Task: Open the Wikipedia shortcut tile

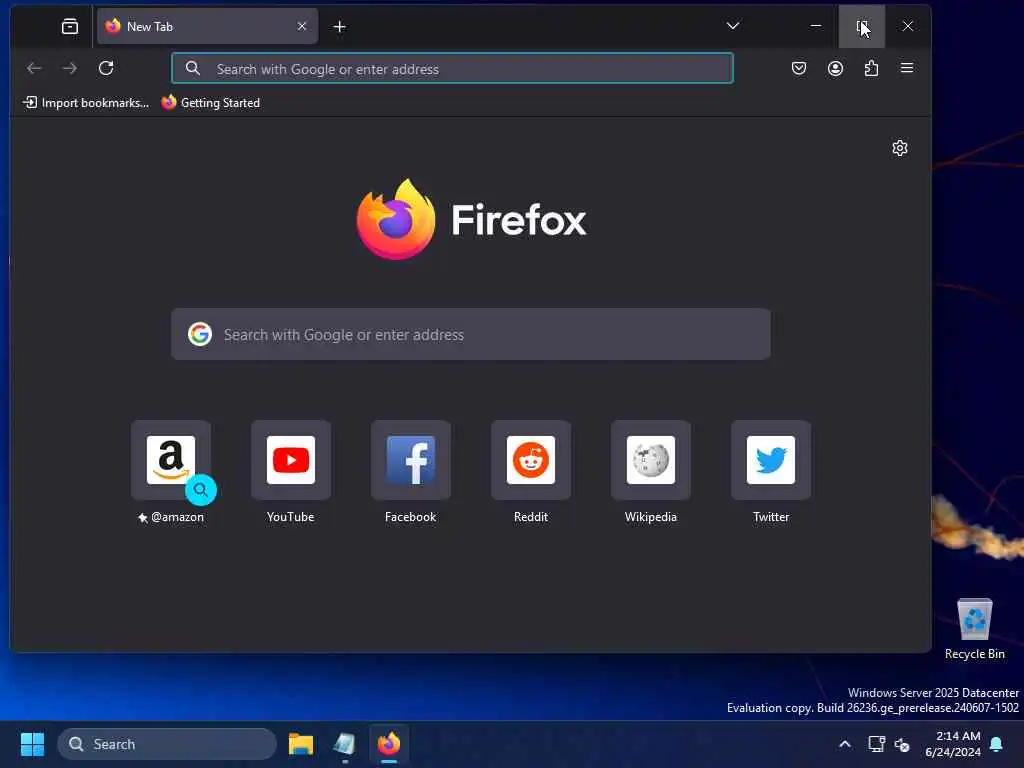Action: pyautogui.click(x=650, y=460)
